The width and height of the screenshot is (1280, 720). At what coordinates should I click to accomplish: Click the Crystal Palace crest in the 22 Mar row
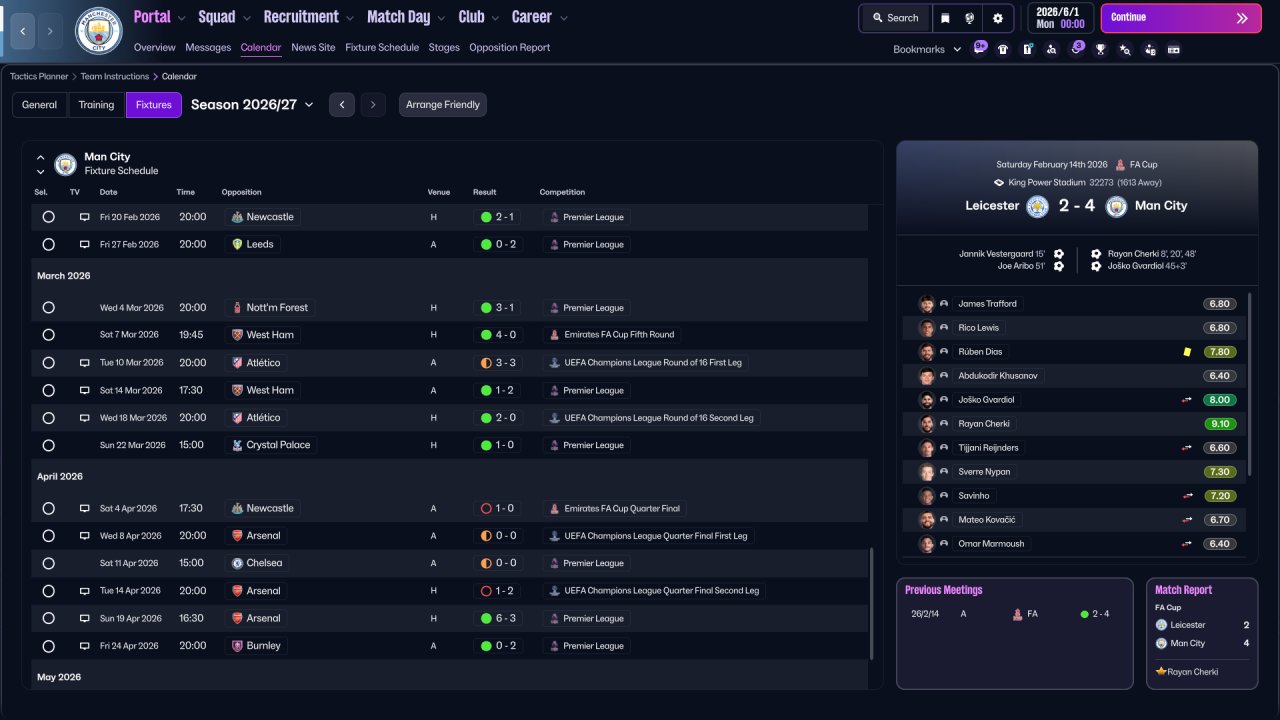coord(237,445)
